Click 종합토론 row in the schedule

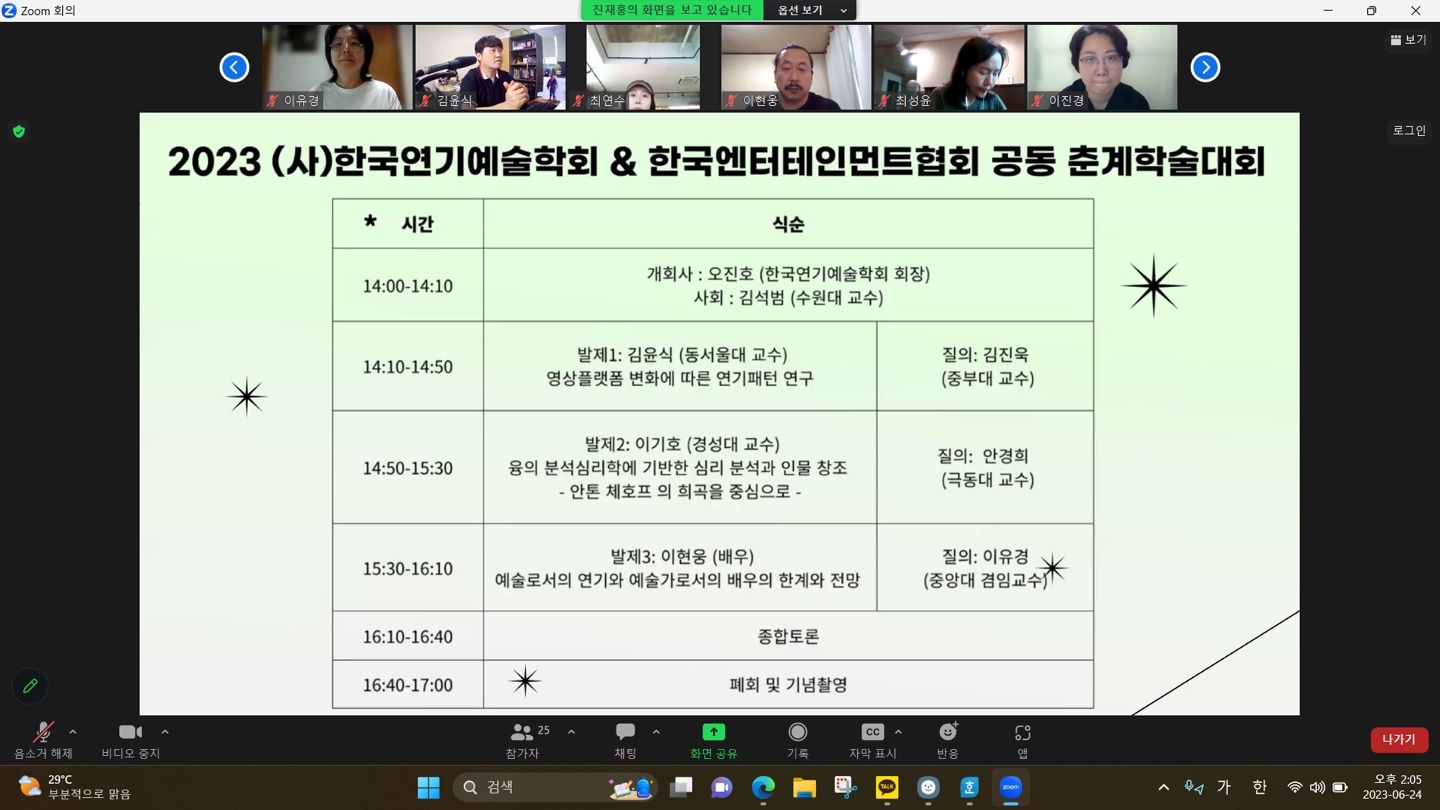point(789,636)
